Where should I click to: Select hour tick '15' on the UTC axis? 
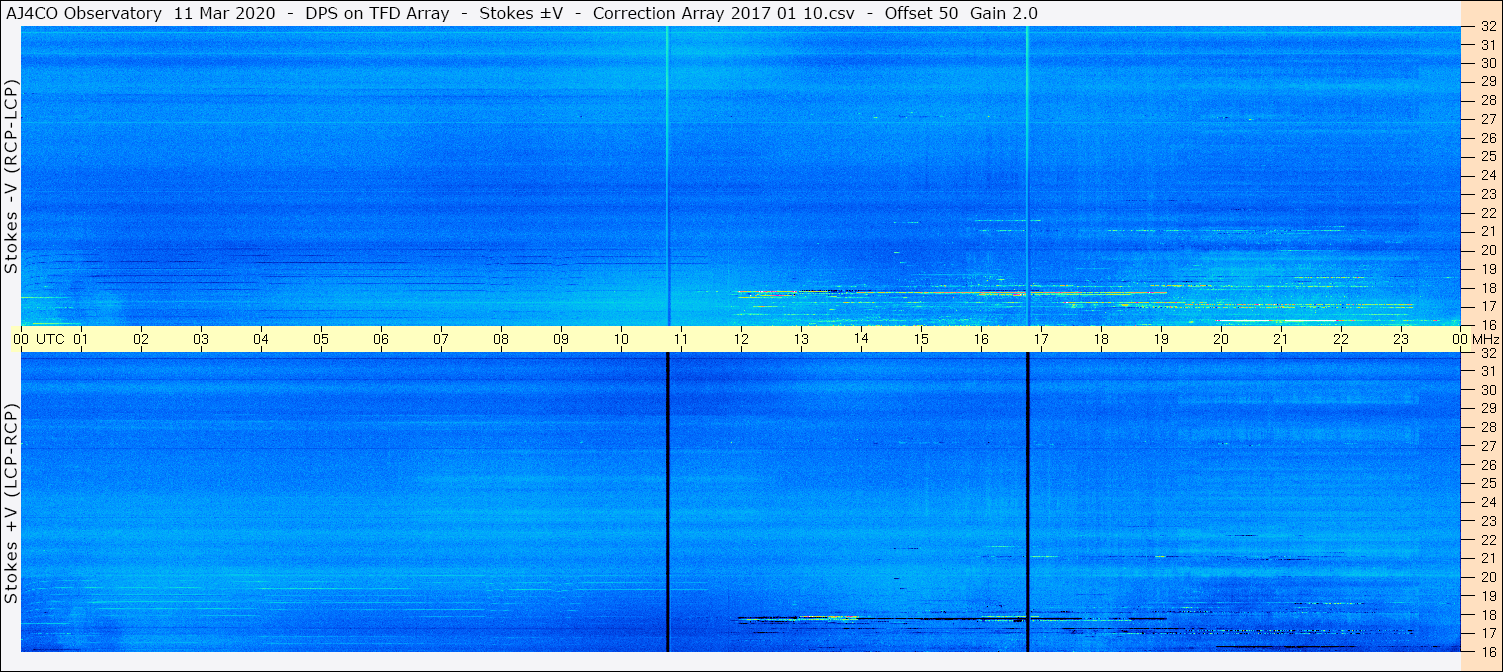pyautogui.click(x=921, y=339)
